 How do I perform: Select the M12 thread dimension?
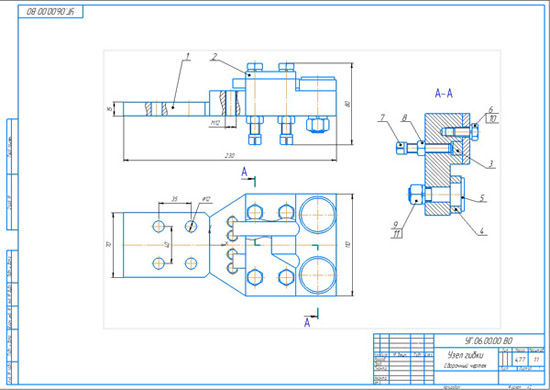click(x=215, y=123)
